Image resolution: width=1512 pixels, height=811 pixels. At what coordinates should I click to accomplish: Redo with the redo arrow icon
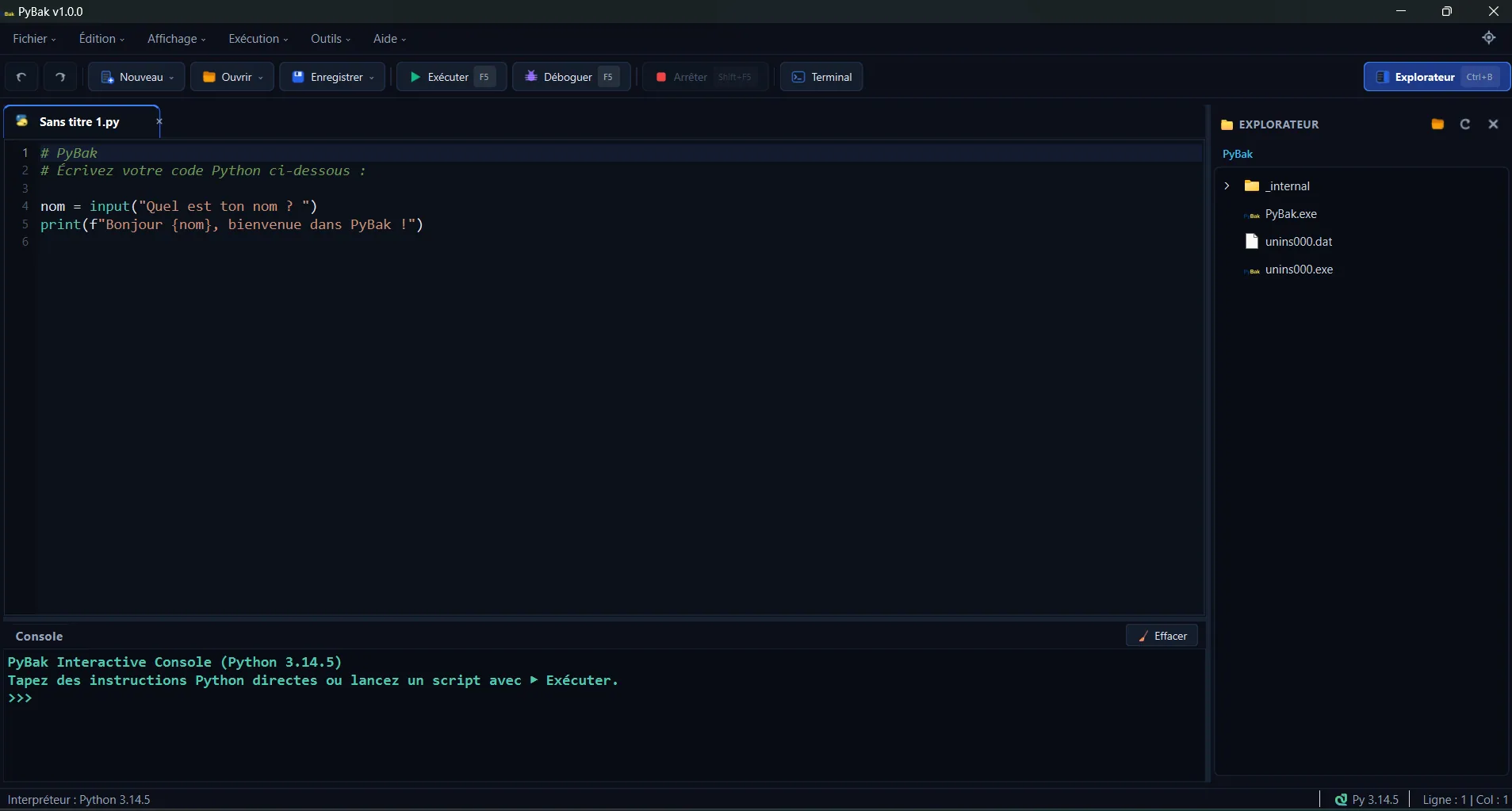tap(60, 77)
